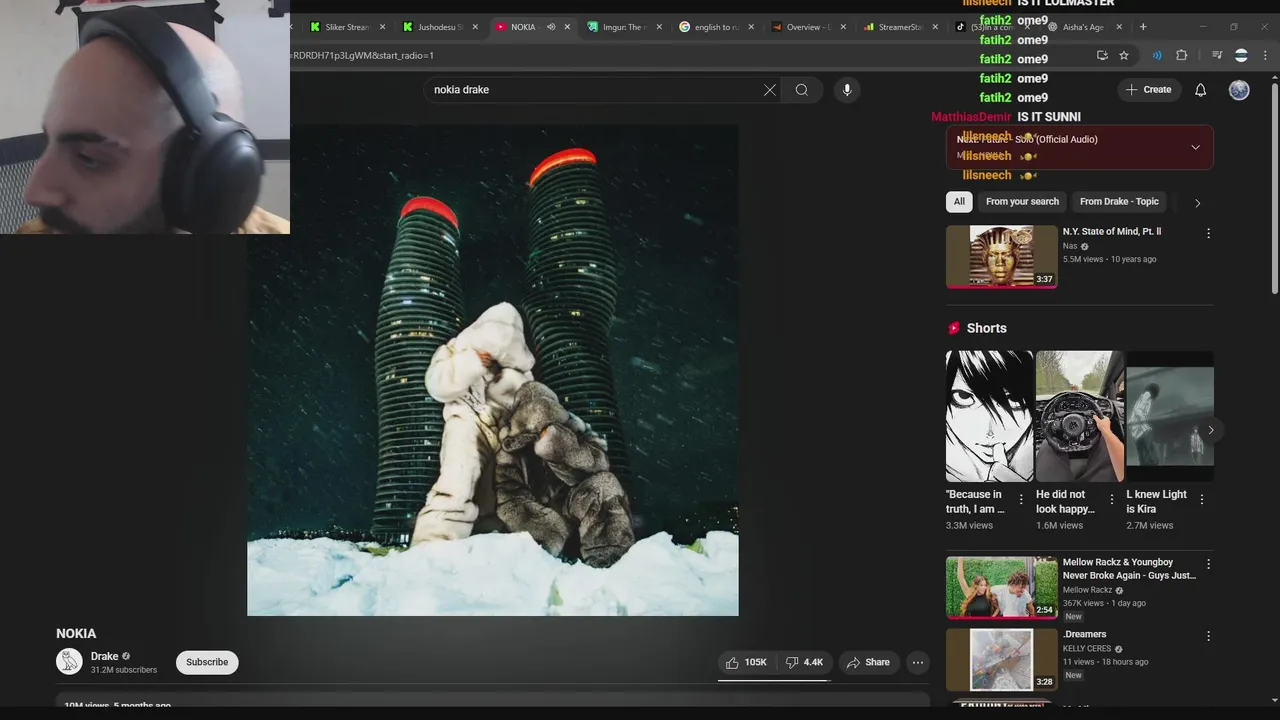Open options for 'Because in truth' short
Image resolution: width=1280 pixels, height=720 pixels.
[x=1021, y=499]
